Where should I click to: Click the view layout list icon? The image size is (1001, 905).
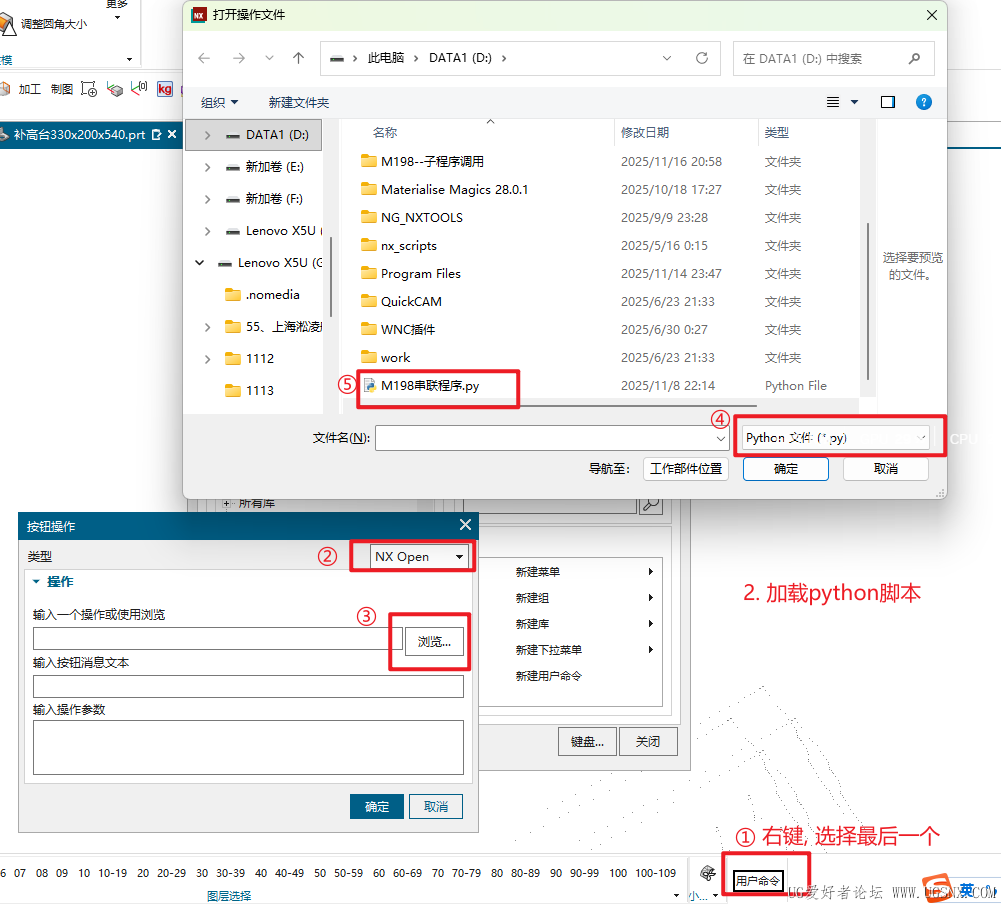pos(833,102)
